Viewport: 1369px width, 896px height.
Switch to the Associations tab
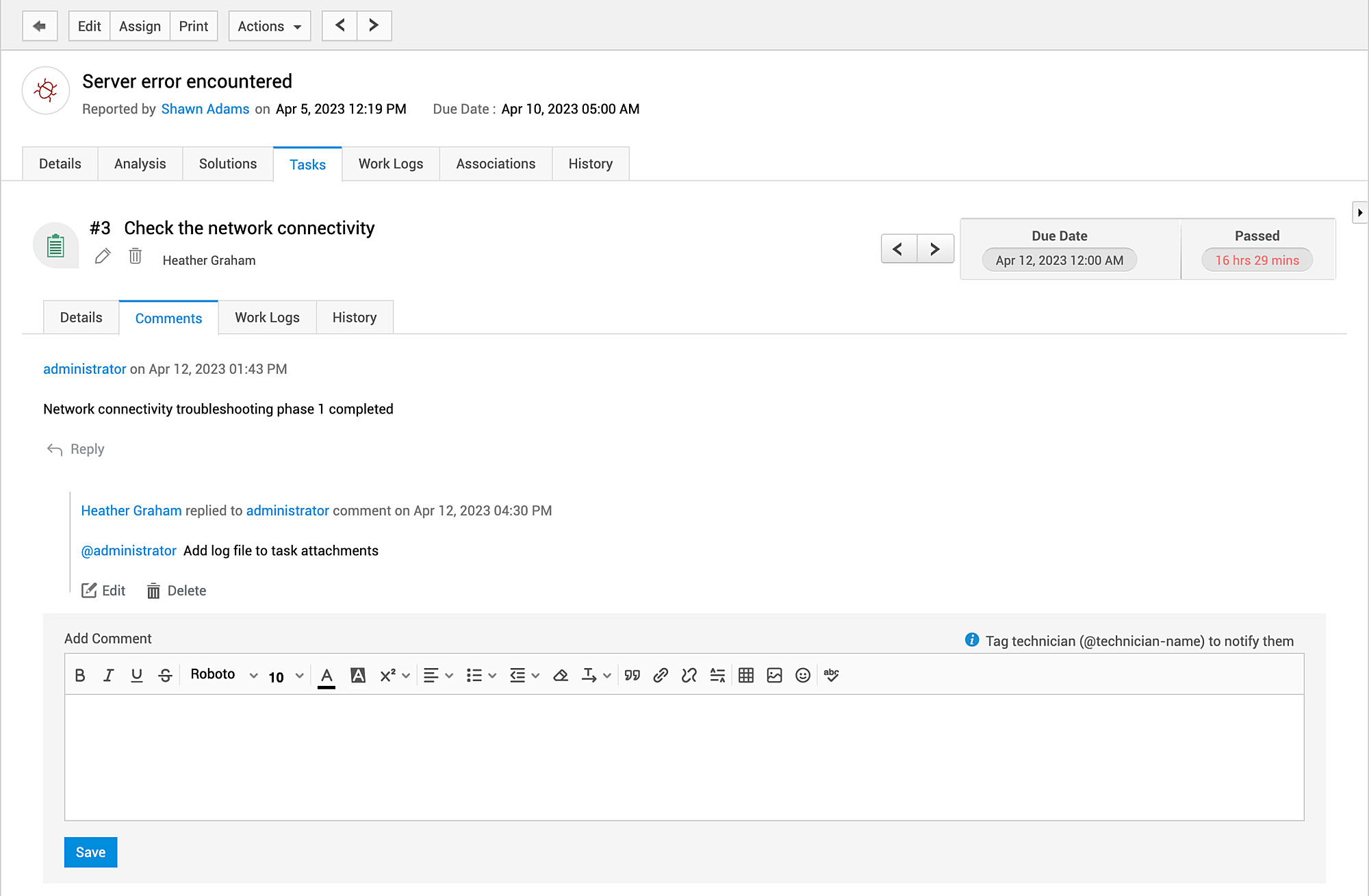point(496,164)
